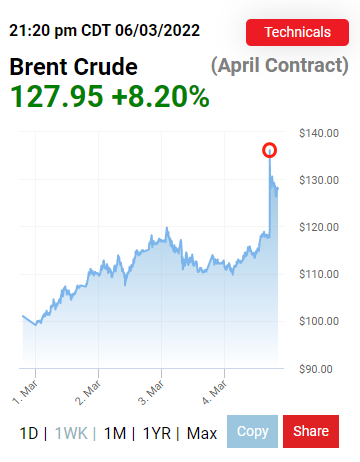This screenshot has height=462, width=360.
Task: Click the +8.20% change figure
Action: (x=160, y=97)
